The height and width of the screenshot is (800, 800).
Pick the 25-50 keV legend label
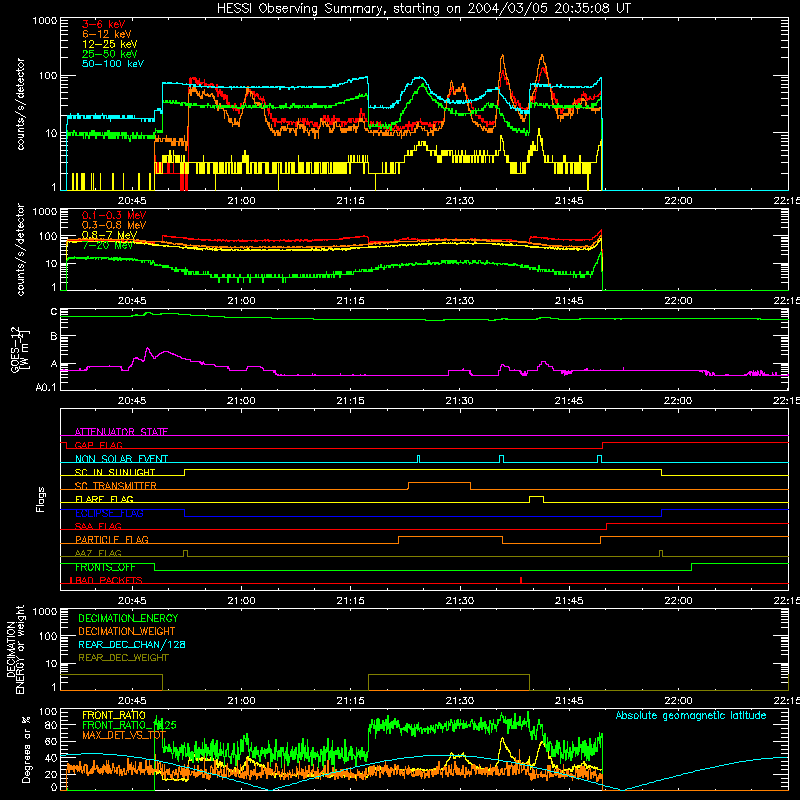(x=110, y=54)
